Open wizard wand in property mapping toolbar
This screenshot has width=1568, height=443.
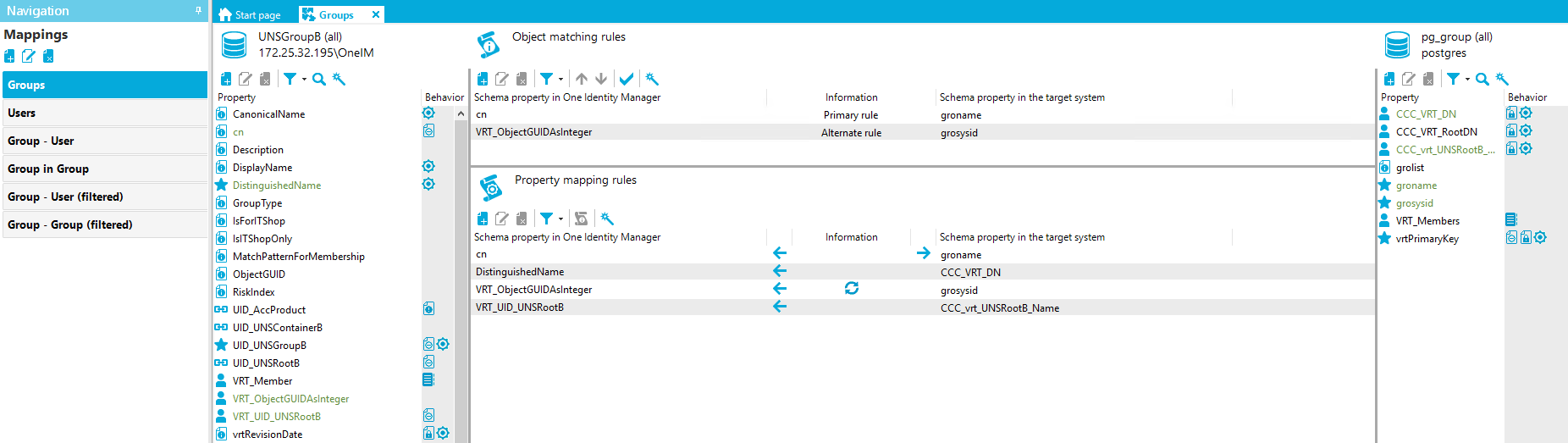607,219
